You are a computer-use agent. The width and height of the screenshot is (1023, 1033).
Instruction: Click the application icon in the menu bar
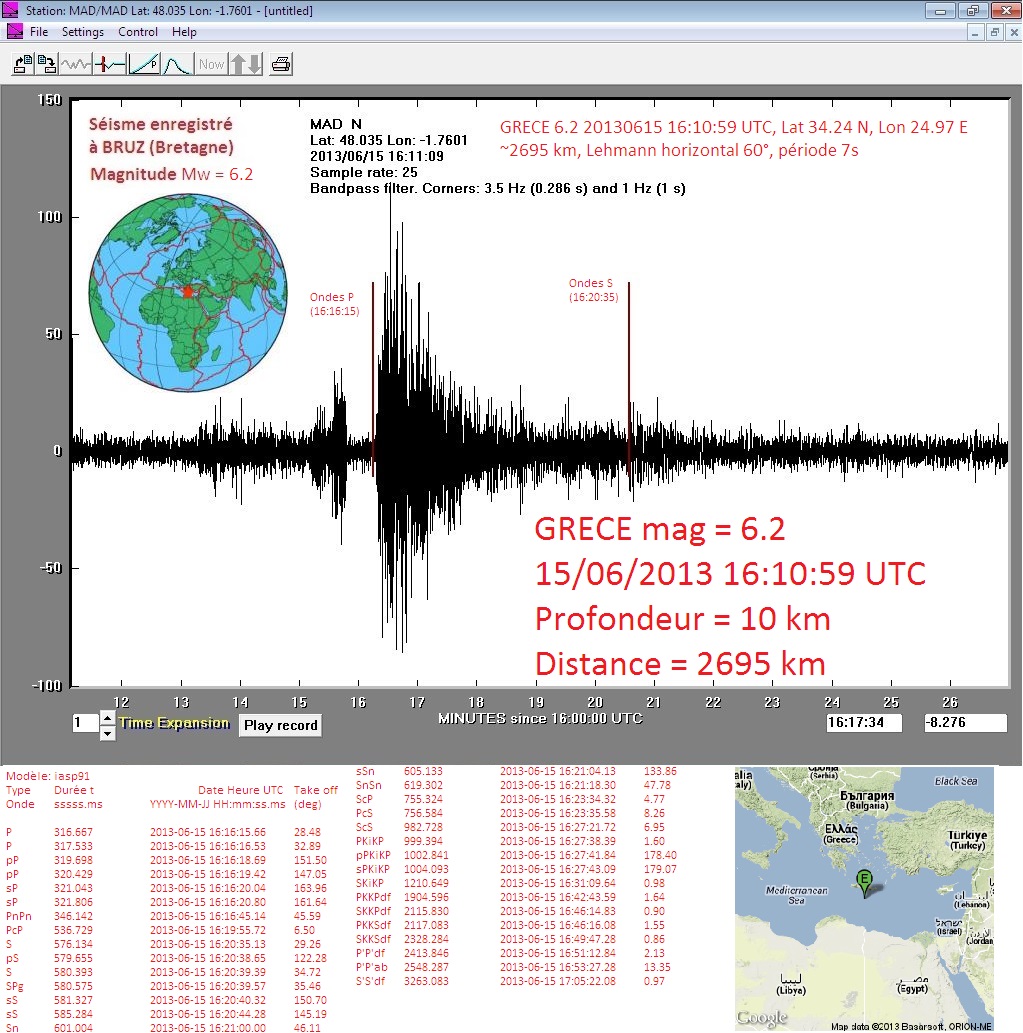coord(14,32)
